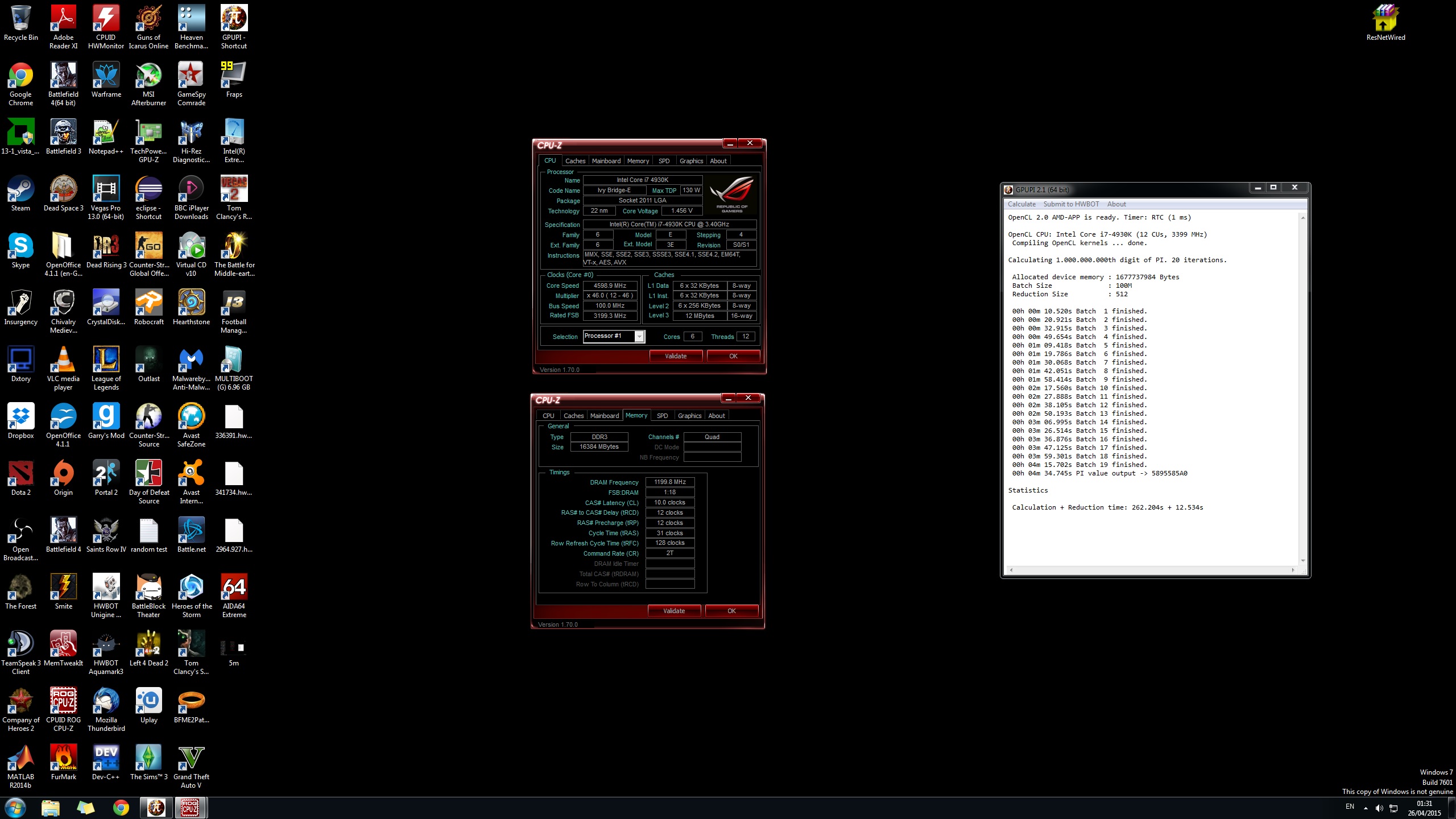Open the Skype desktop icon

point(20,250)
